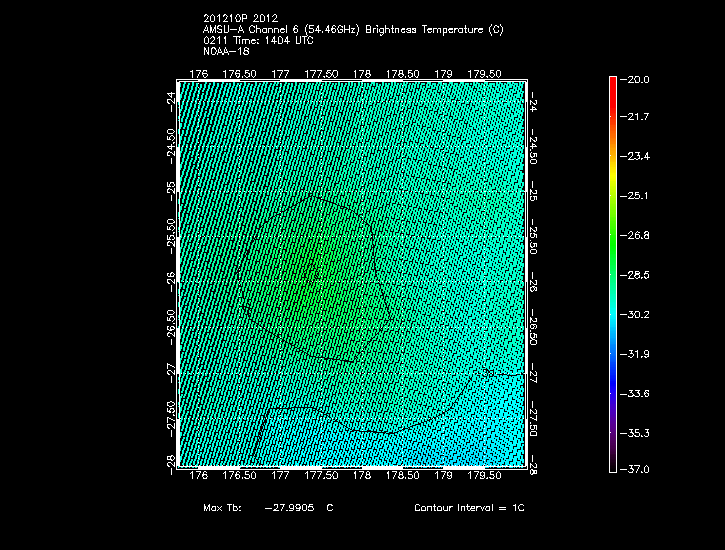Click the 178 longitude label on top axis
725x550 pixels.
click(x=362, y=74)
